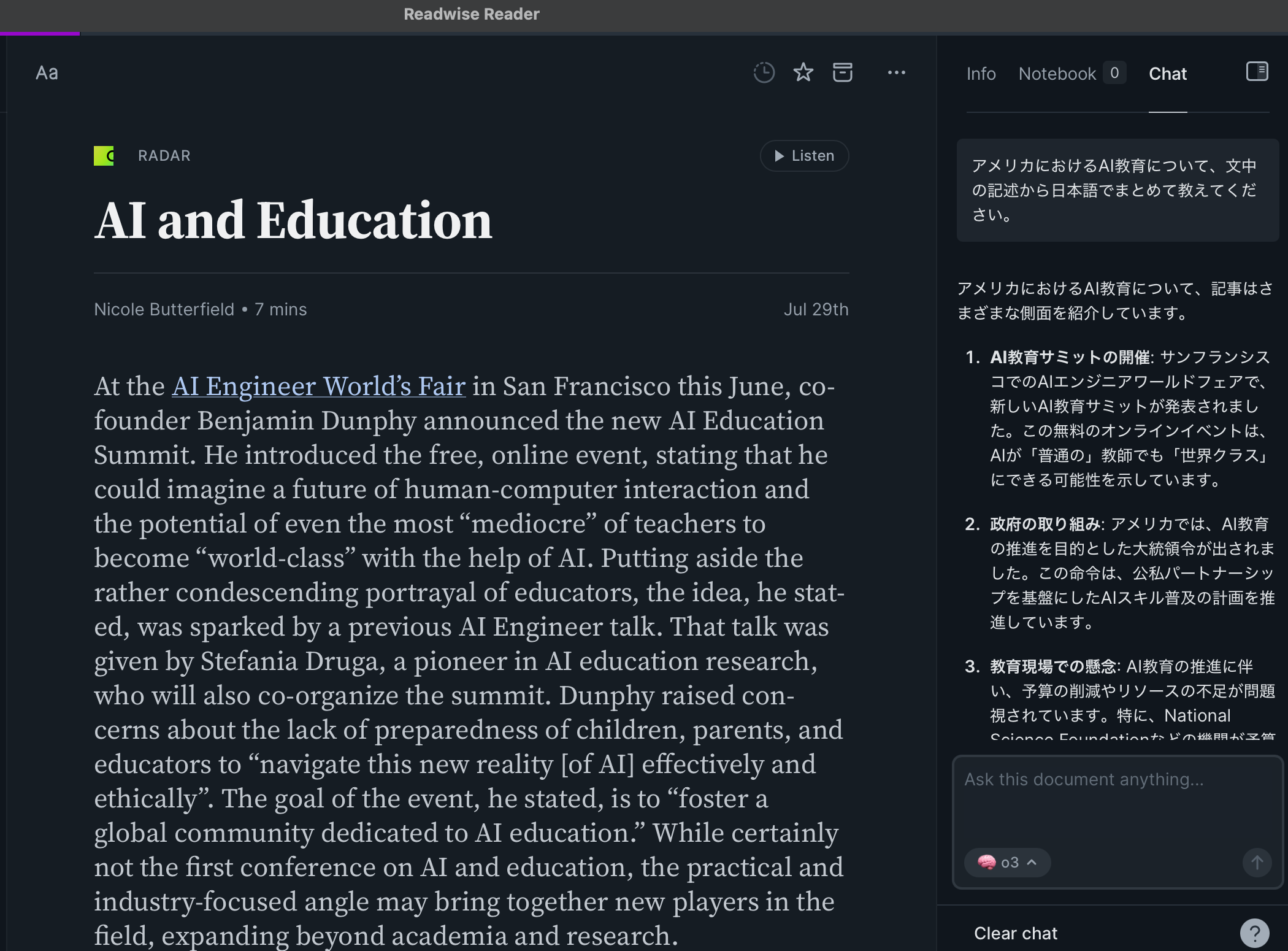Send the chat message with arrow button
The image size is (1288, 951).
point(1257,862)
